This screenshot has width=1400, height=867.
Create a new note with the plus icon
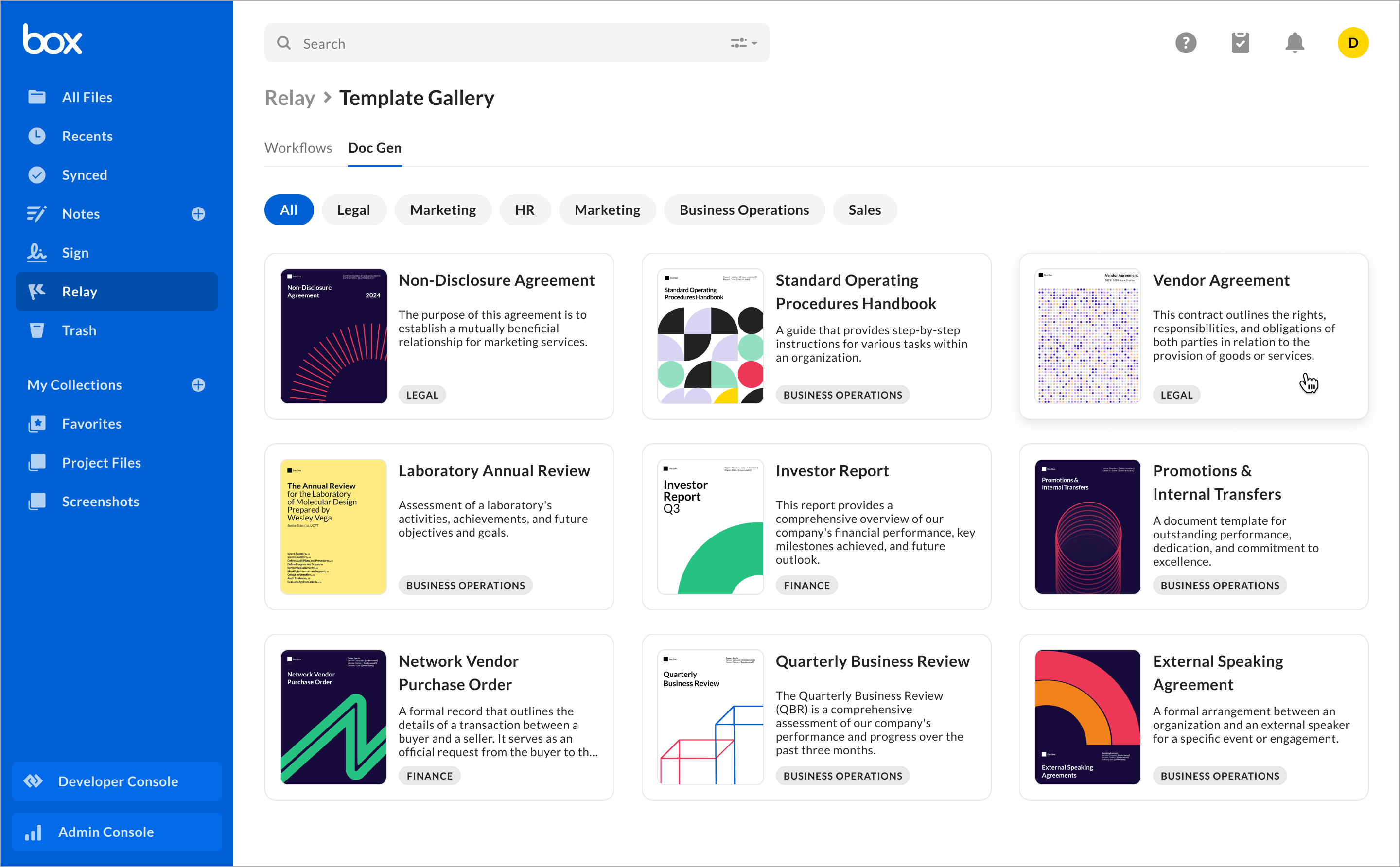pos(197,213)
